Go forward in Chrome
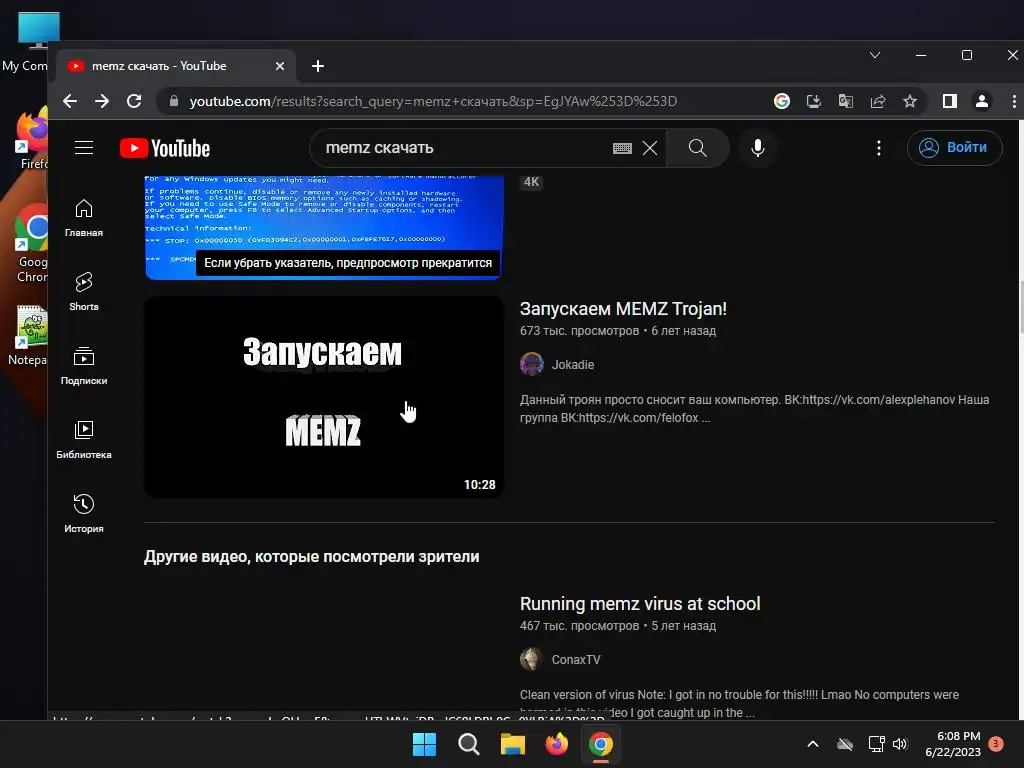 (x=102, y=101)
